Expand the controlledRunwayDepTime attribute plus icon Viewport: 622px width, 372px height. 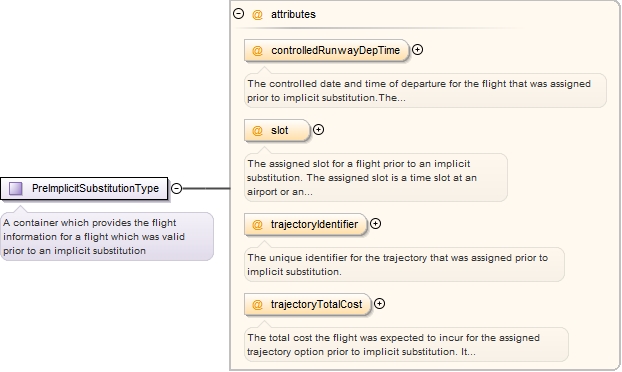417,50
